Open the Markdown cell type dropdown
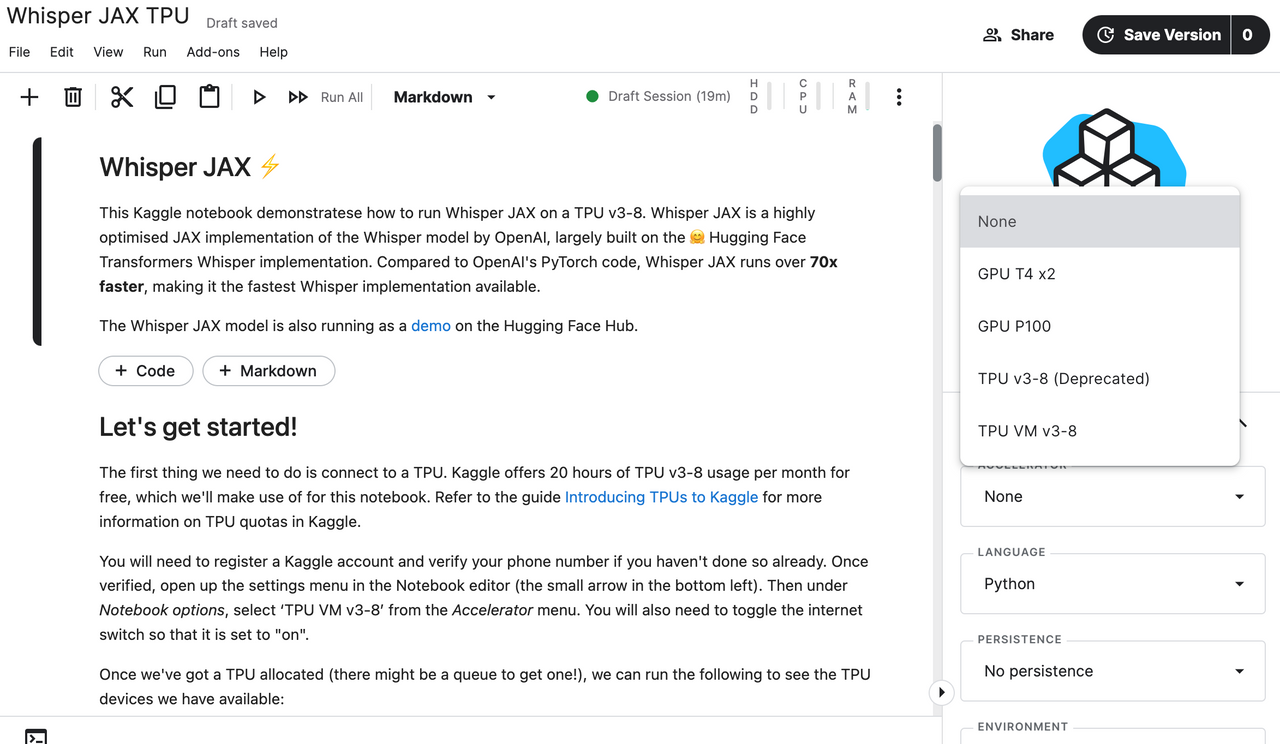 [444, 97]
